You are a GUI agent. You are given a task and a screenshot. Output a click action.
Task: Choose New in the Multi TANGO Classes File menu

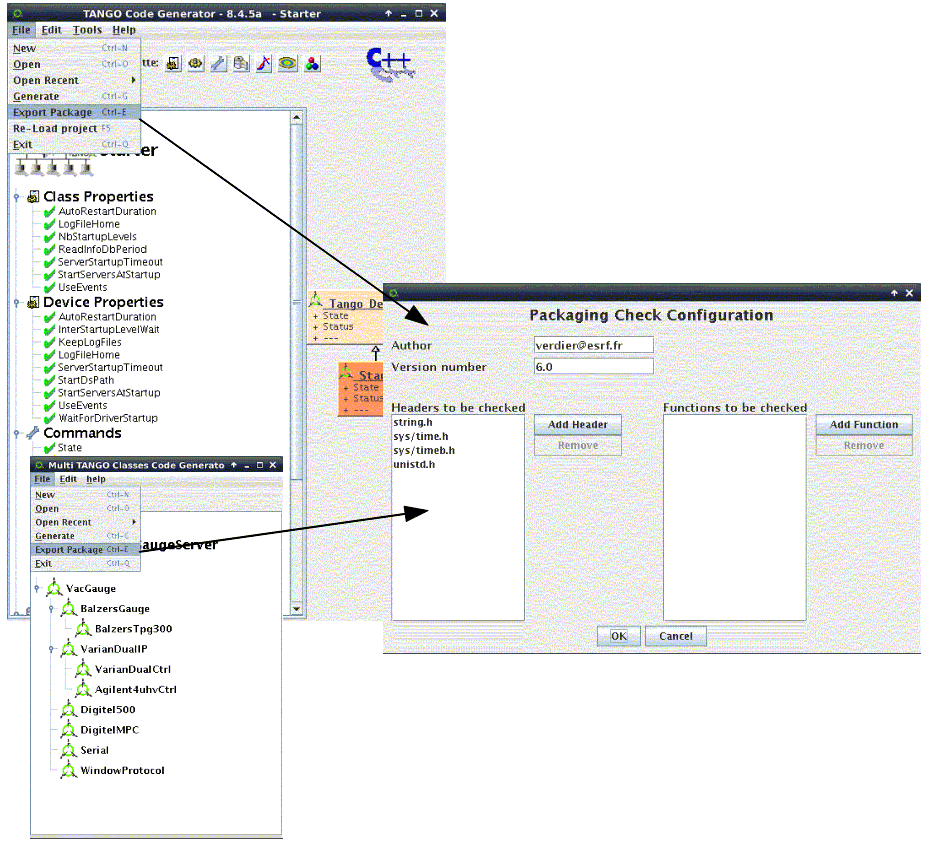click(x=86, y=495)
